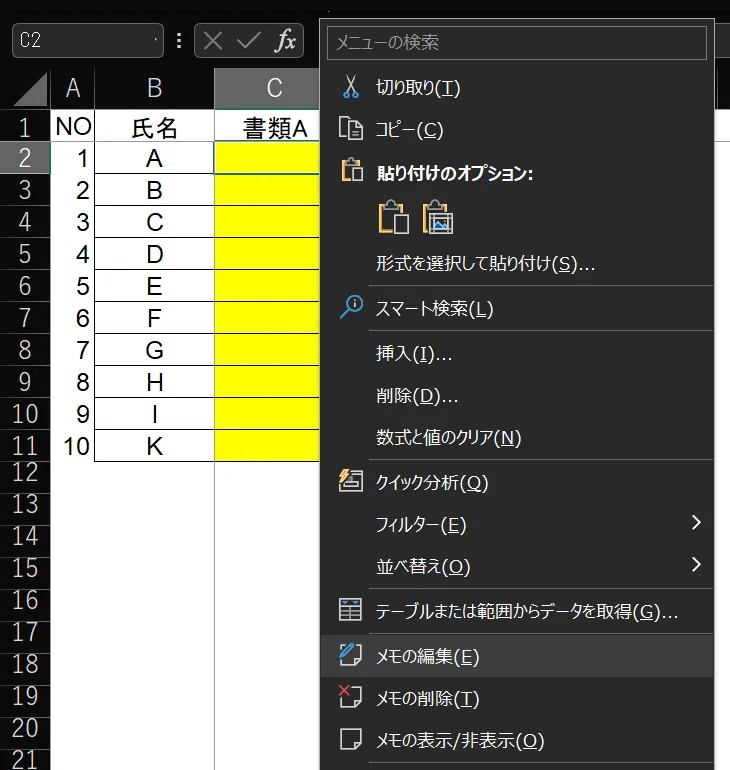Image resolution: width=730 pixels, height=770 pixels.
Task: Click the Quick Analysis lightning icon
Action: coord(351,481)
